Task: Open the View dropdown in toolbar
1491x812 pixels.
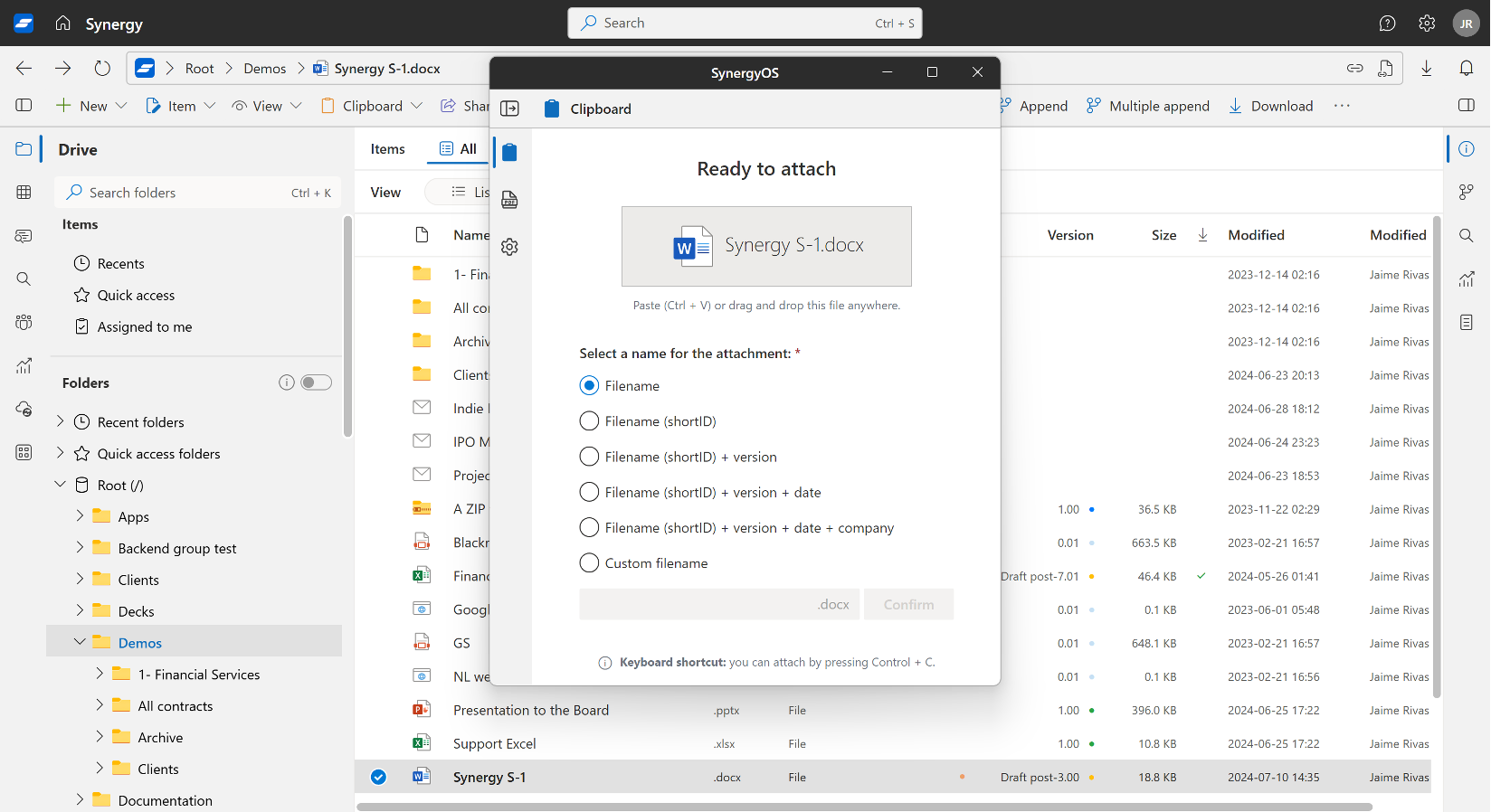Action: pyautogui.click(x=266, y=106)
